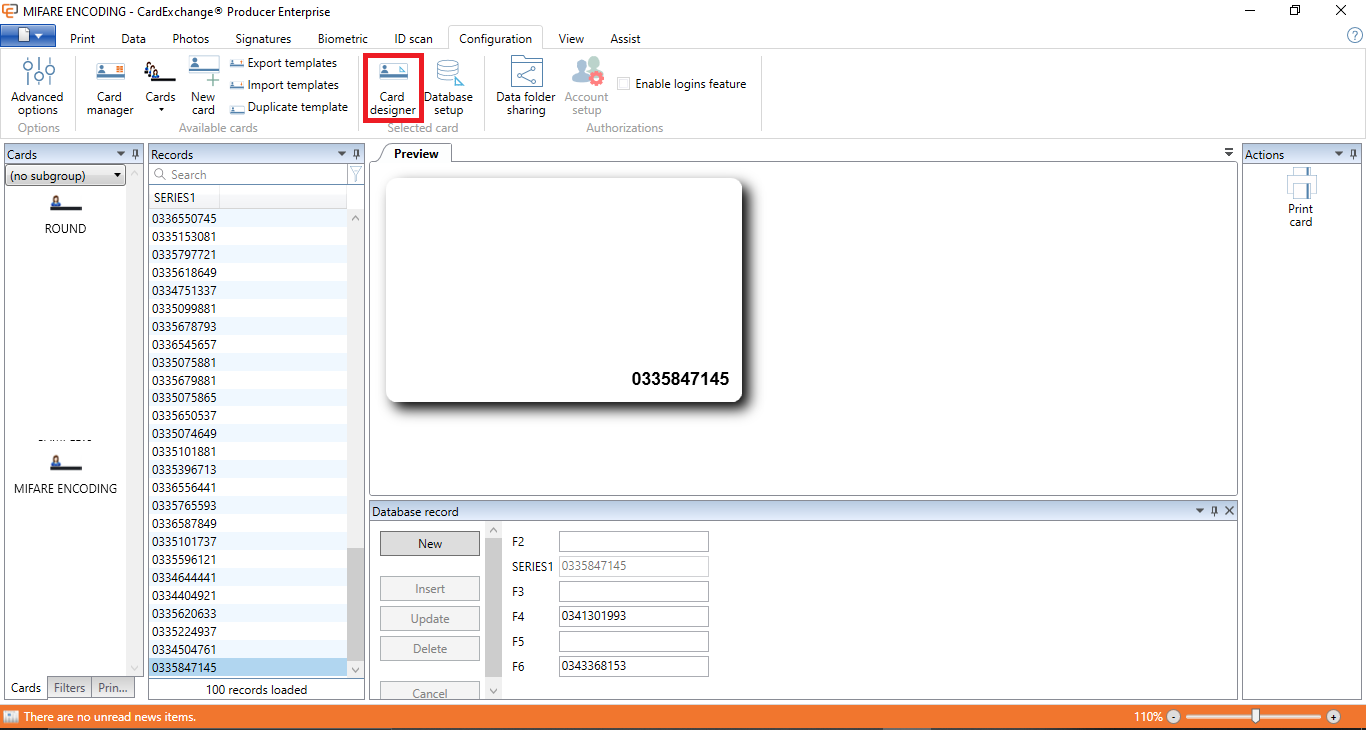Click the zoom in plus button
This screenshot has width=1366, height=730.
(x=1333, y=717)
